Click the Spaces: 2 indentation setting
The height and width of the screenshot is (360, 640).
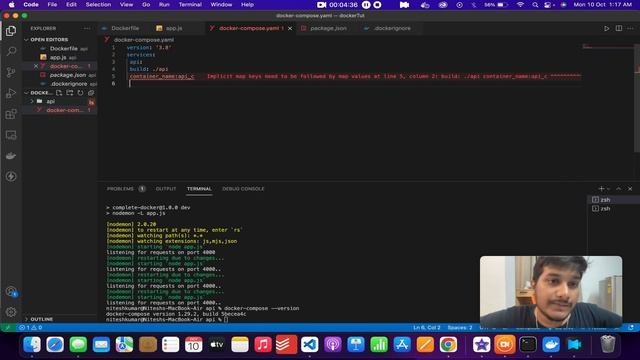click(x=460, y=327)
